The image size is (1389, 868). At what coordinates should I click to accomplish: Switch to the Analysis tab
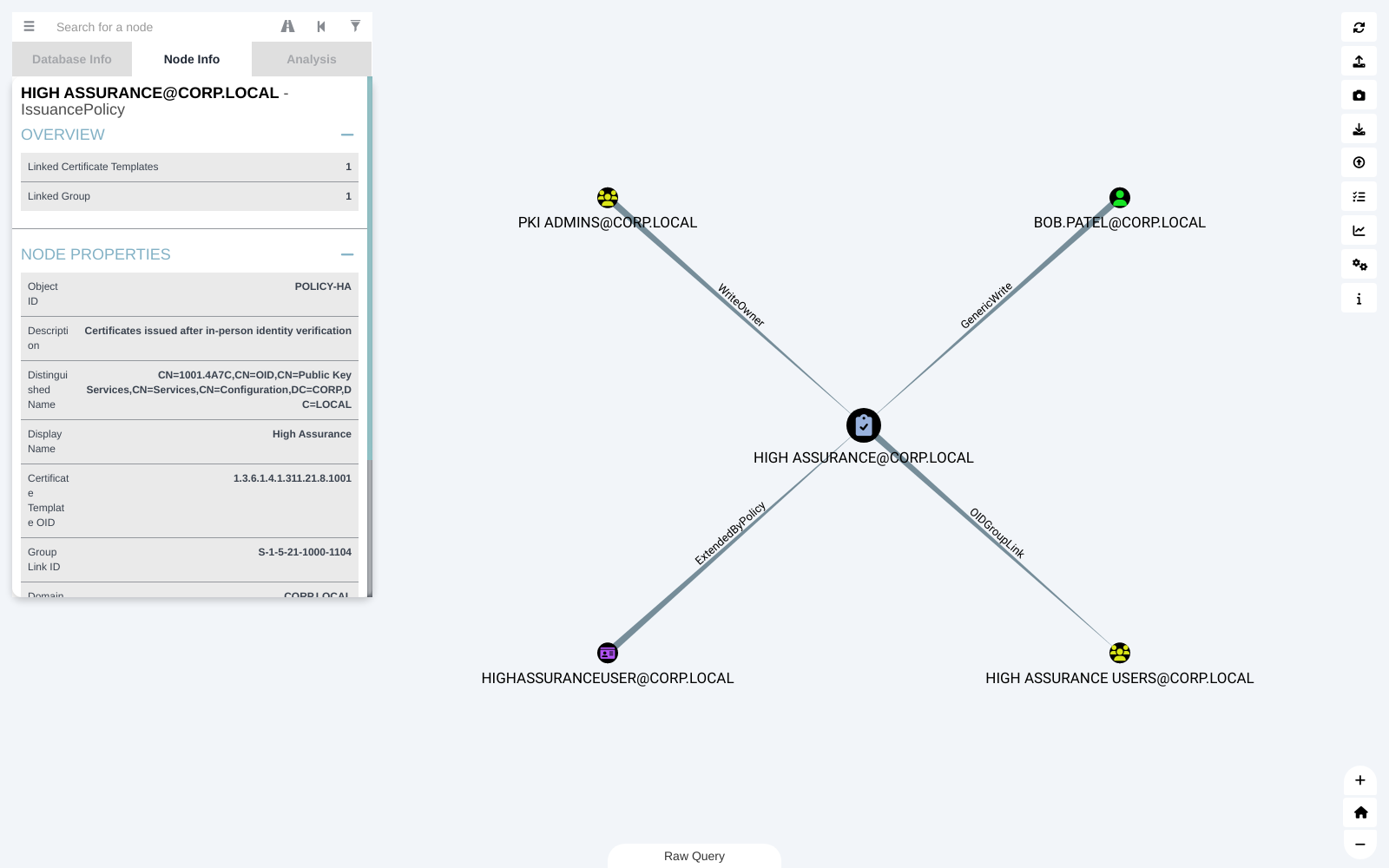tap(312, 59)
